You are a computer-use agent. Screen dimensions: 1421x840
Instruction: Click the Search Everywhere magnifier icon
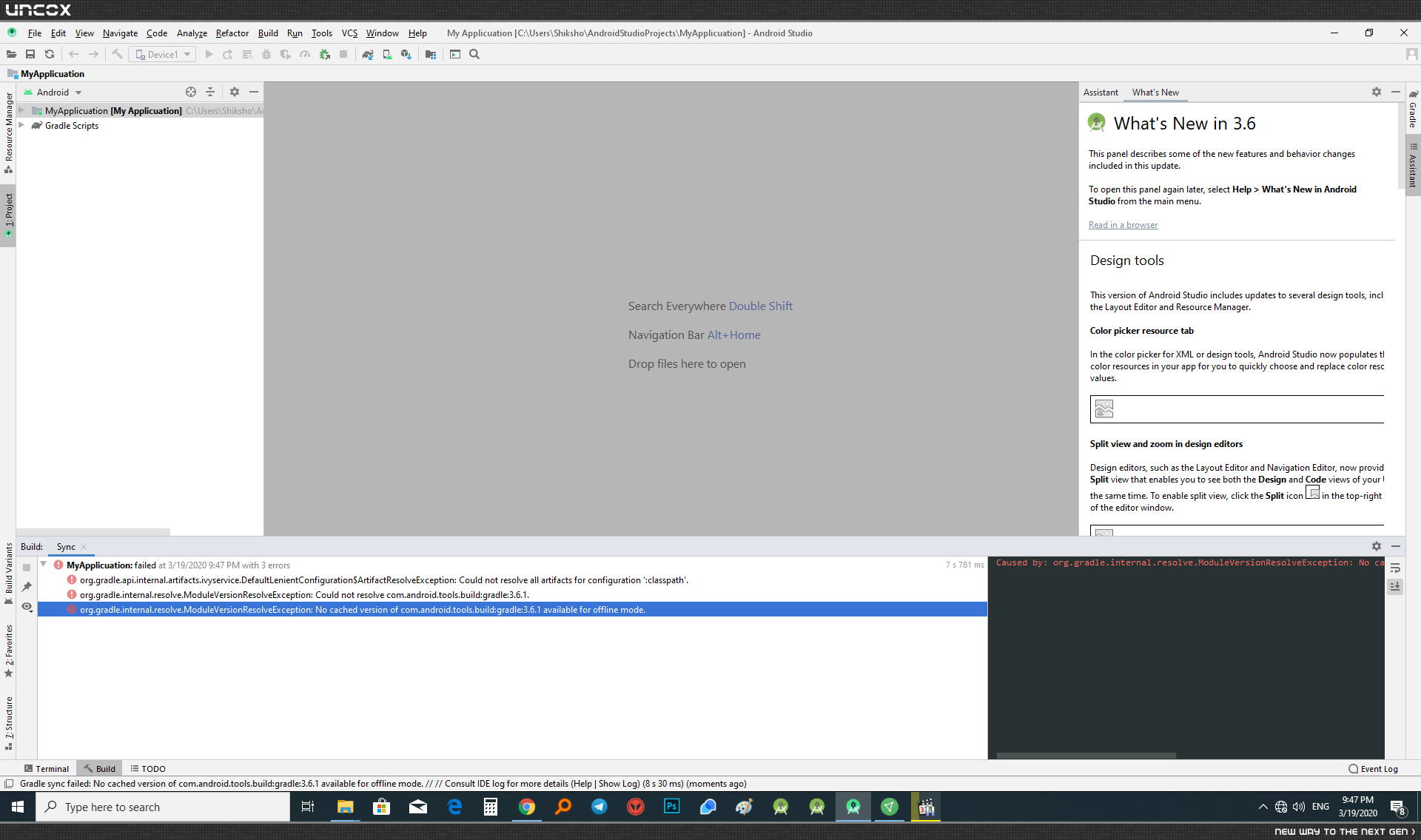[474, 54]
